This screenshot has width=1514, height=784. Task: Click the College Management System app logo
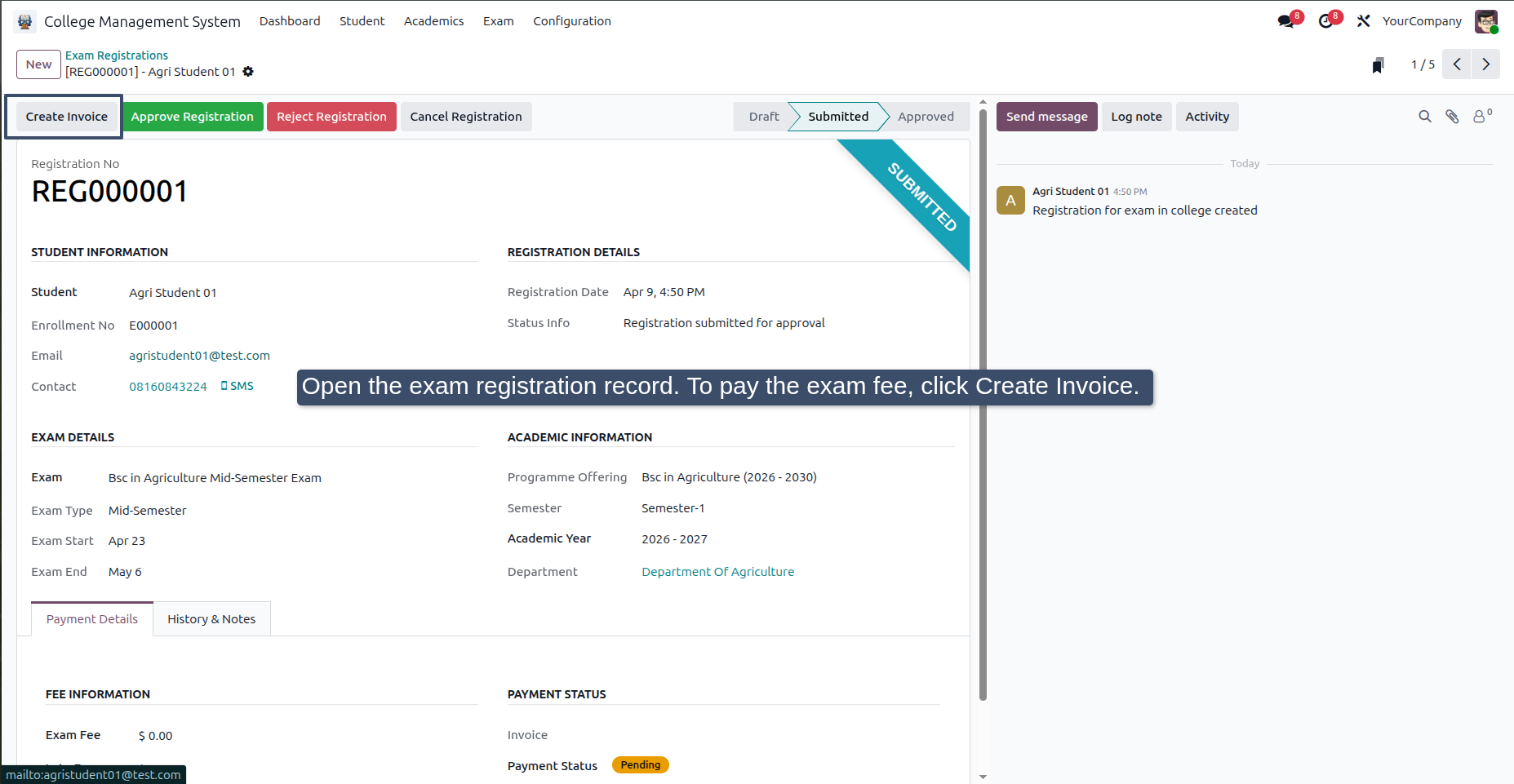[24, 21]
